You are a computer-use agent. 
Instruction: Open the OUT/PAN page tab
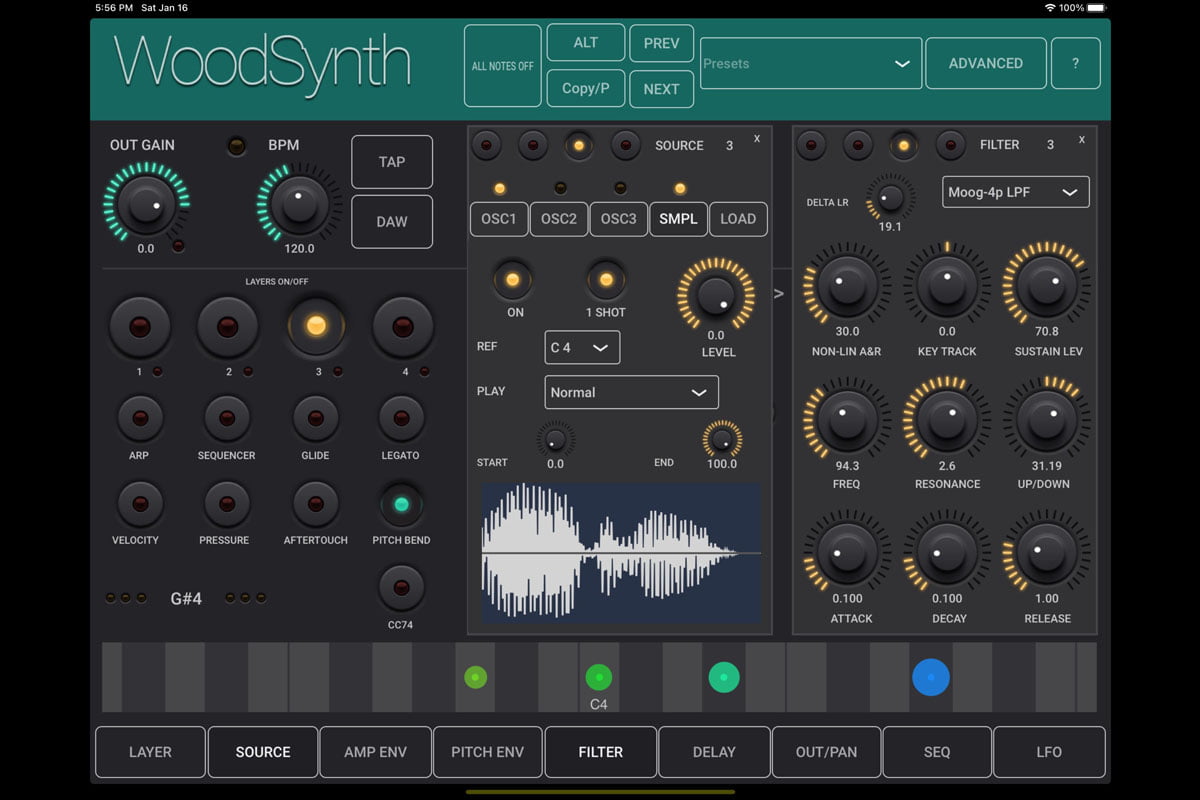(826, 752)
